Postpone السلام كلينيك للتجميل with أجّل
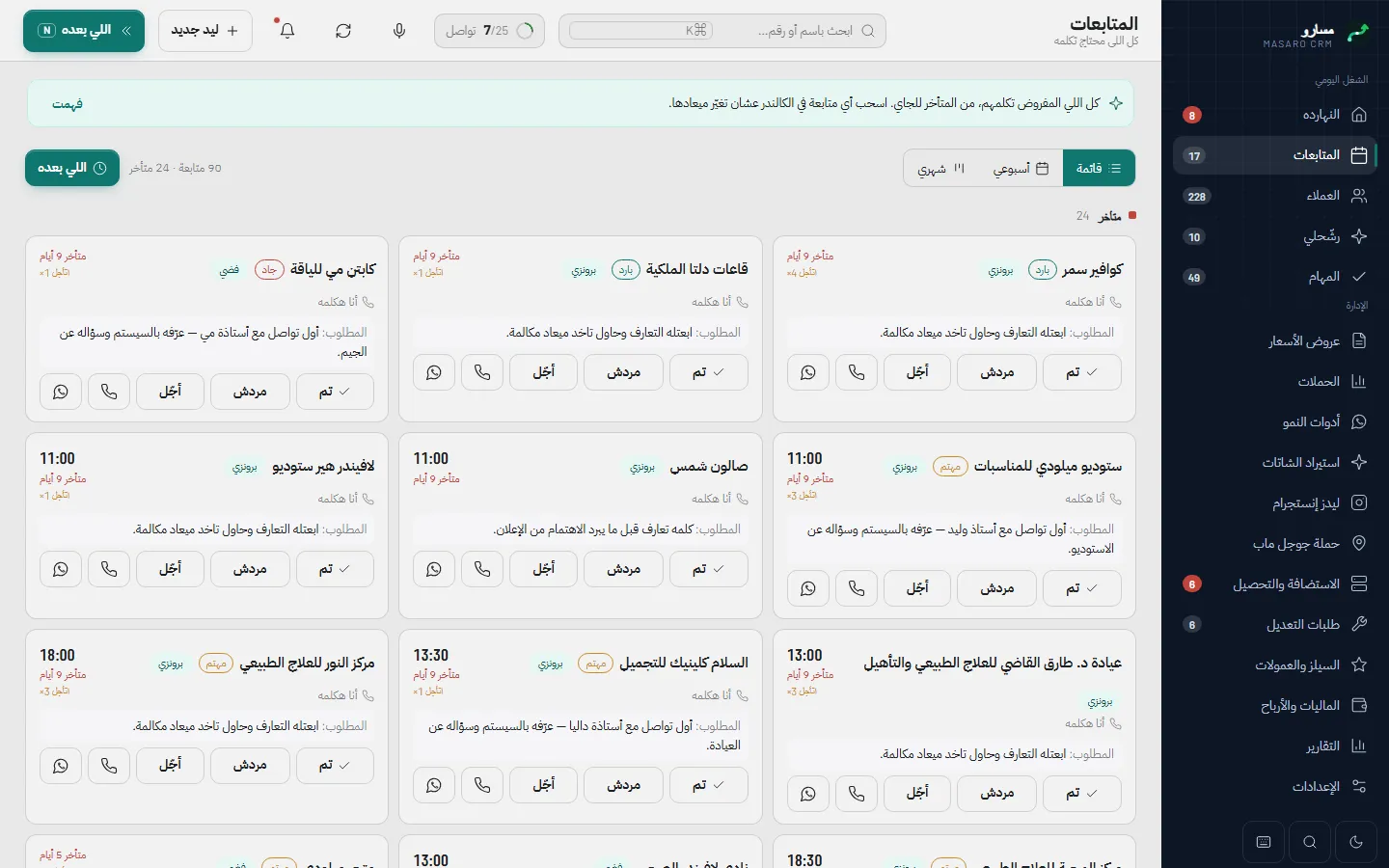1389x868 pixels. click(x=544, y=785)
